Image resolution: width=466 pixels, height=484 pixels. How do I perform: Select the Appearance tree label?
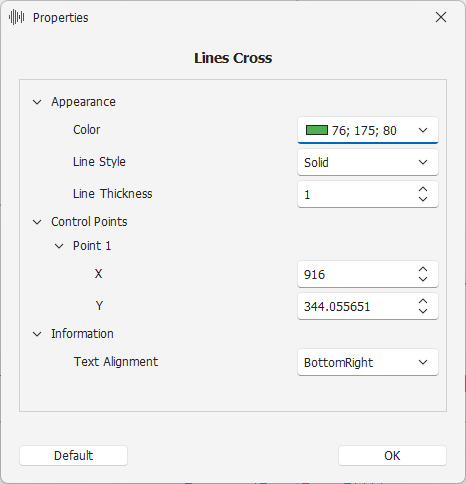click(83, 102)
